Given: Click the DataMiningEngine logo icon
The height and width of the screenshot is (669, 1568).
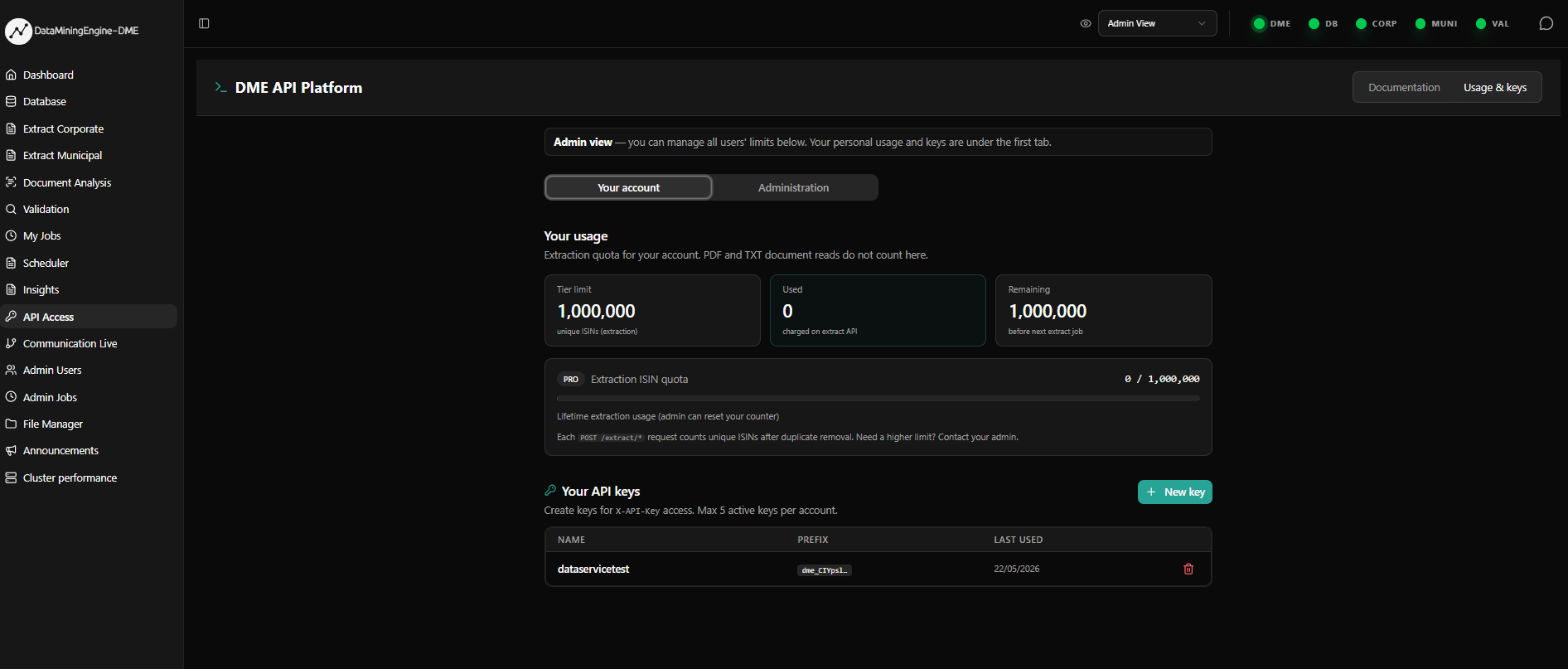Looking at the screenshot, I should click(x=18, y=32).
